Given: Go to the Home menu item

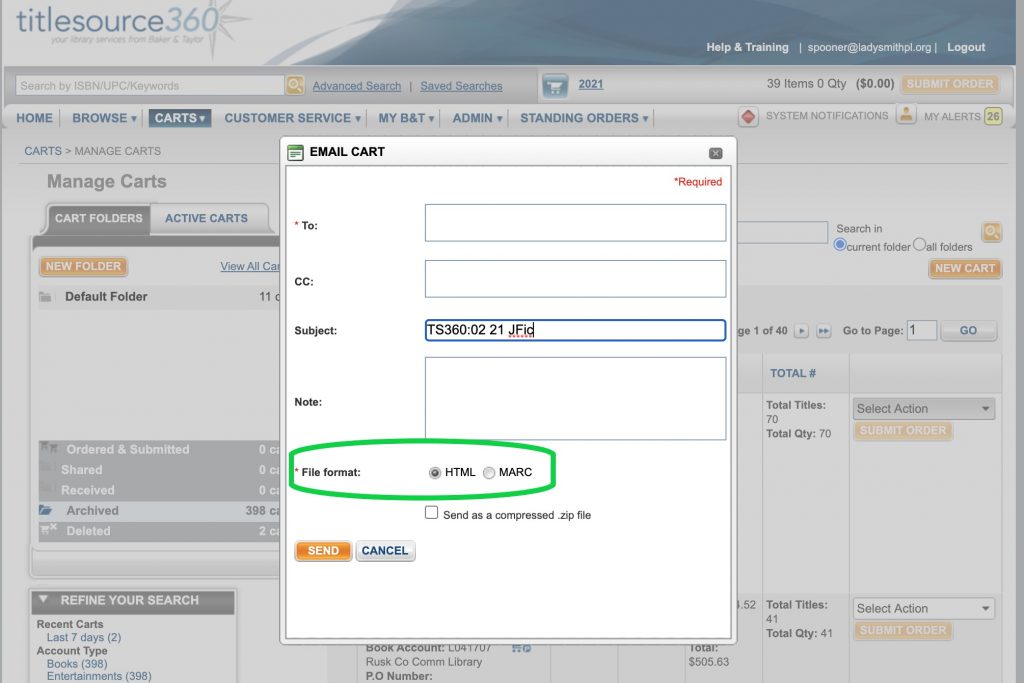Looking at the screenshot, I should coord(35,118).
